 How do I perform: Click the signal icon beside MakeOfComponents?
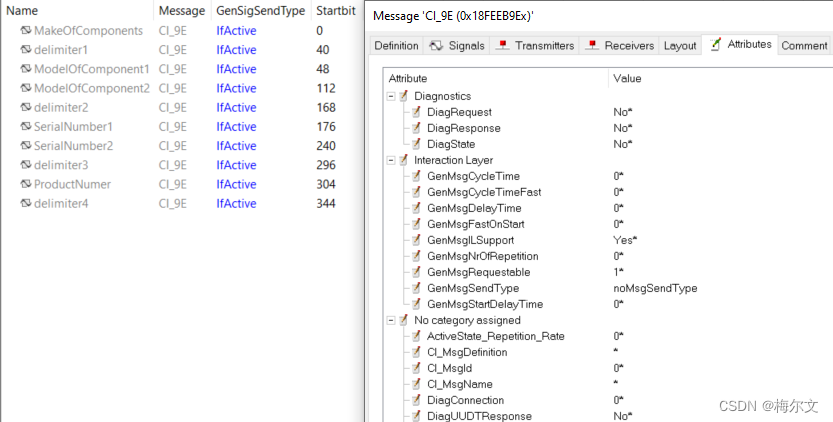coord(26,30)
